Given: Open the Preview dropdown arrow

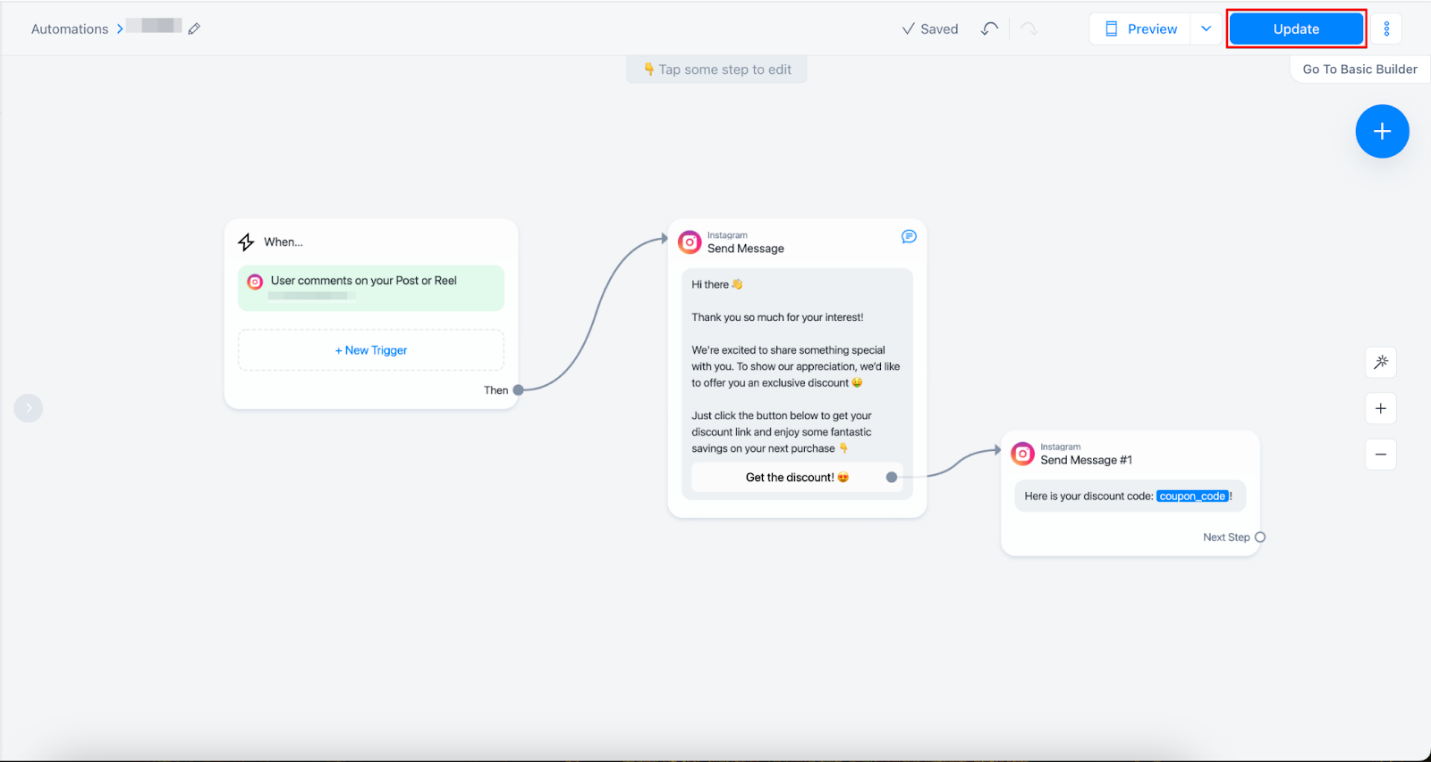Looking at the screenshot, I should (1206, 29).
